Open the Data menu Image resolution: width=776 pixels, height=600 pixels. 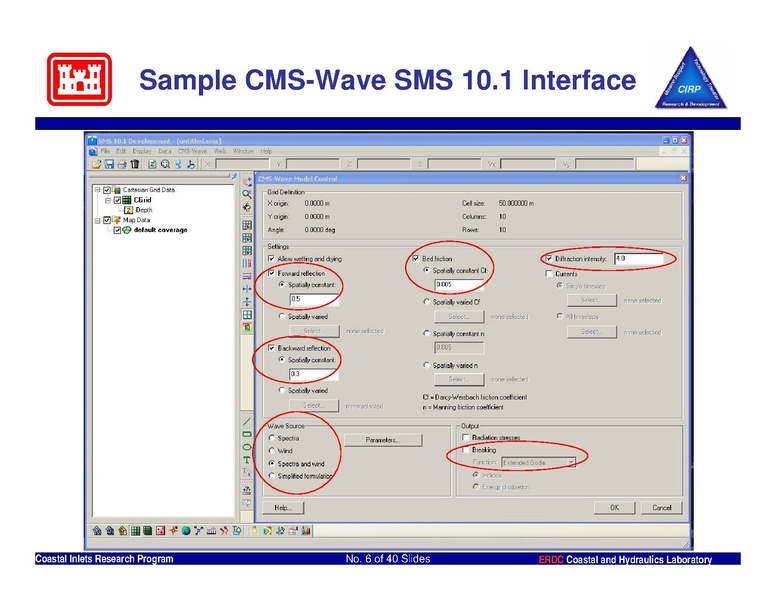coord(165,151)
